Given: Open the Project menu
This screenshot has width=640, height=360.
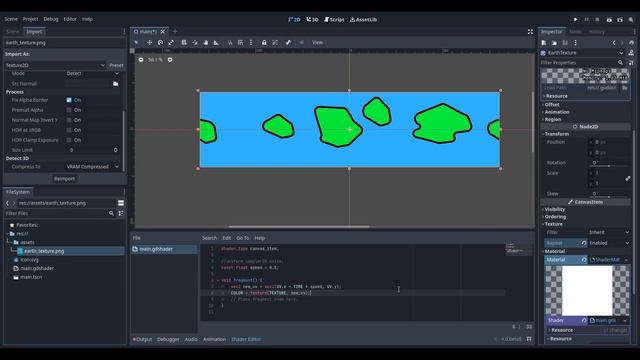Looking at the screenshot, I should 30,19.
